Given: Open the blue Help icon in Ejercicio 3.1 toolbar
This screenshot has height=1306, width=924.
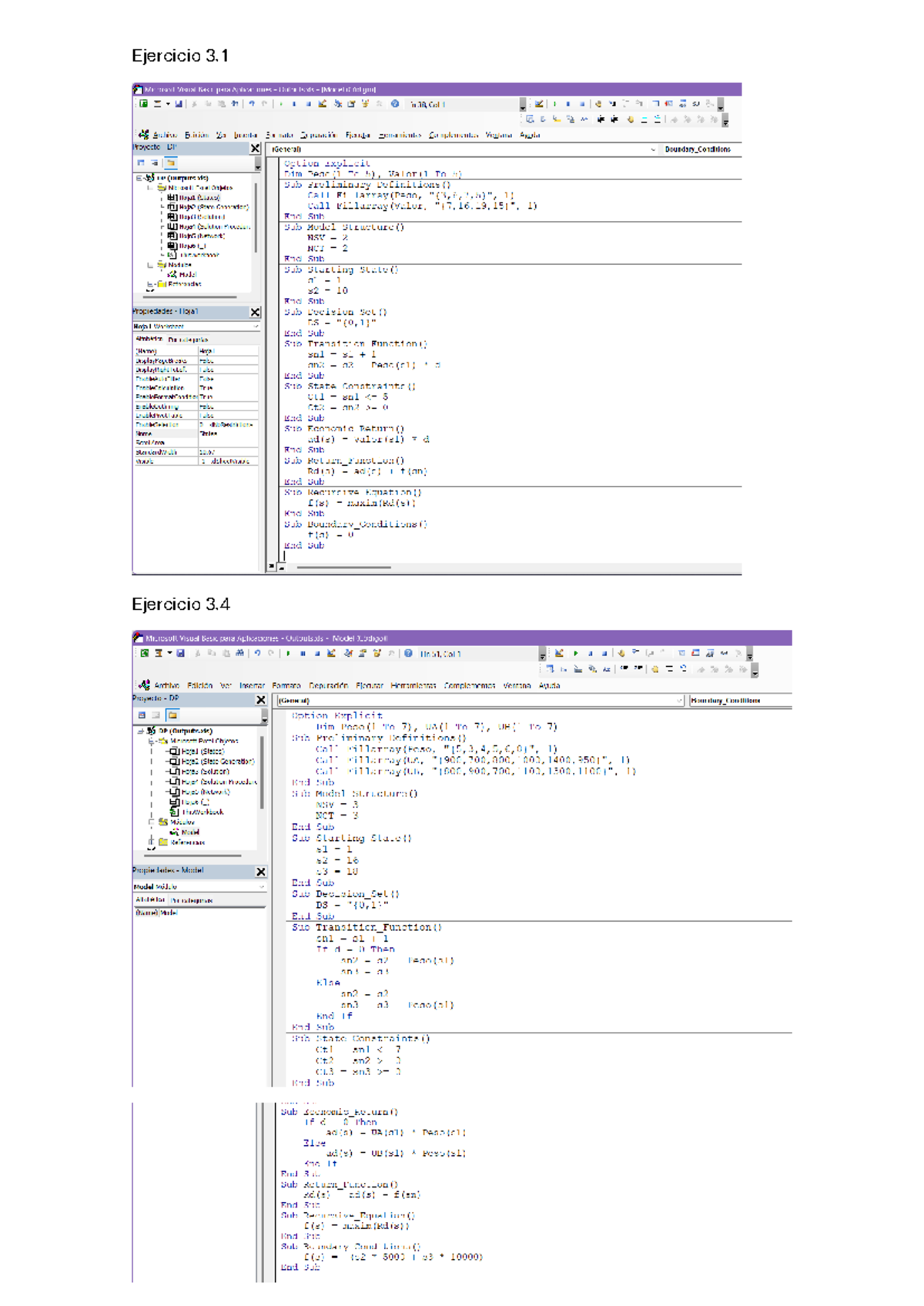Looking at the screenshot, I should 395,104.
